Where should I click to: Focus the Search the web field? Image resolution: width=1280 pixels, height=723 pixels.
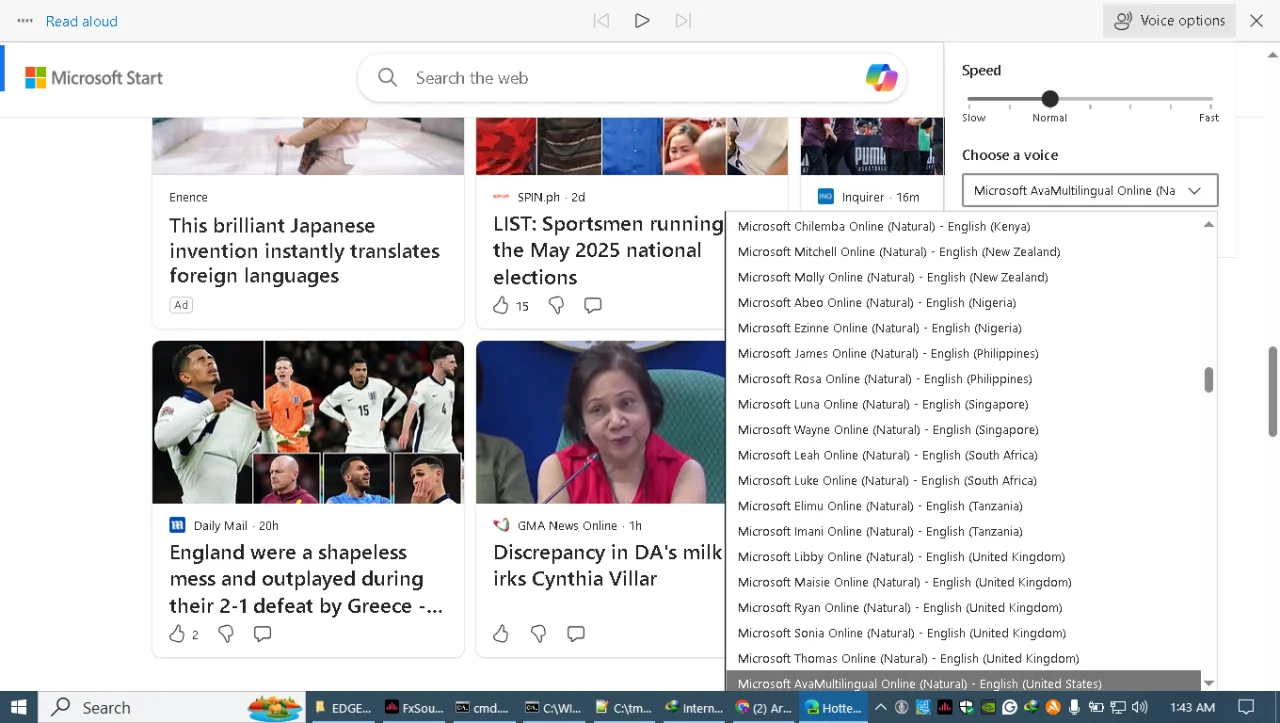tap(632, 78)
